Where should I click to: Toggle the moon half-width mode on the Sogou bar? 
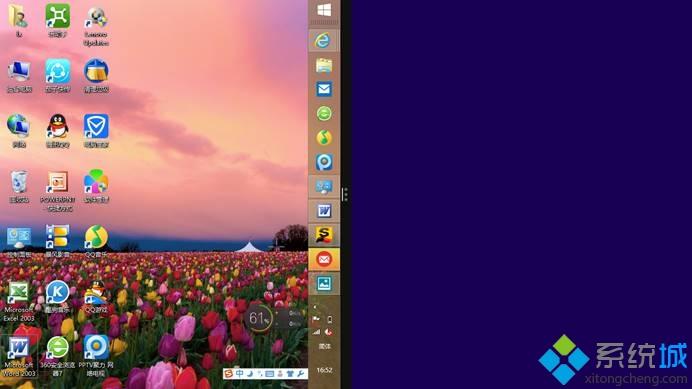pos(250,374)
